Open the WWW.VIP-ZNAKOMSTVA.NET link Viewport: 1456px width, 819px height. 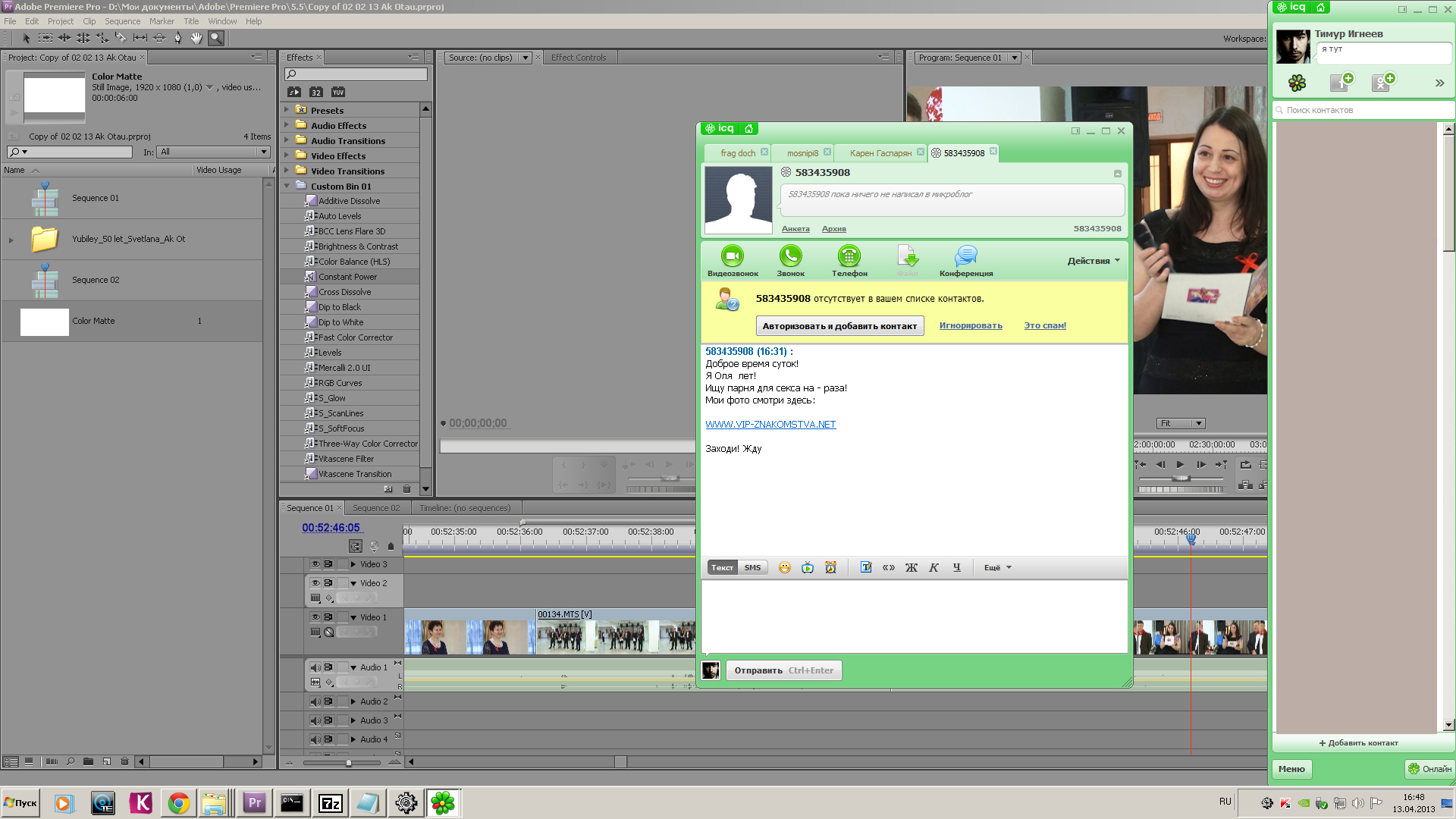tap(770, 425)
